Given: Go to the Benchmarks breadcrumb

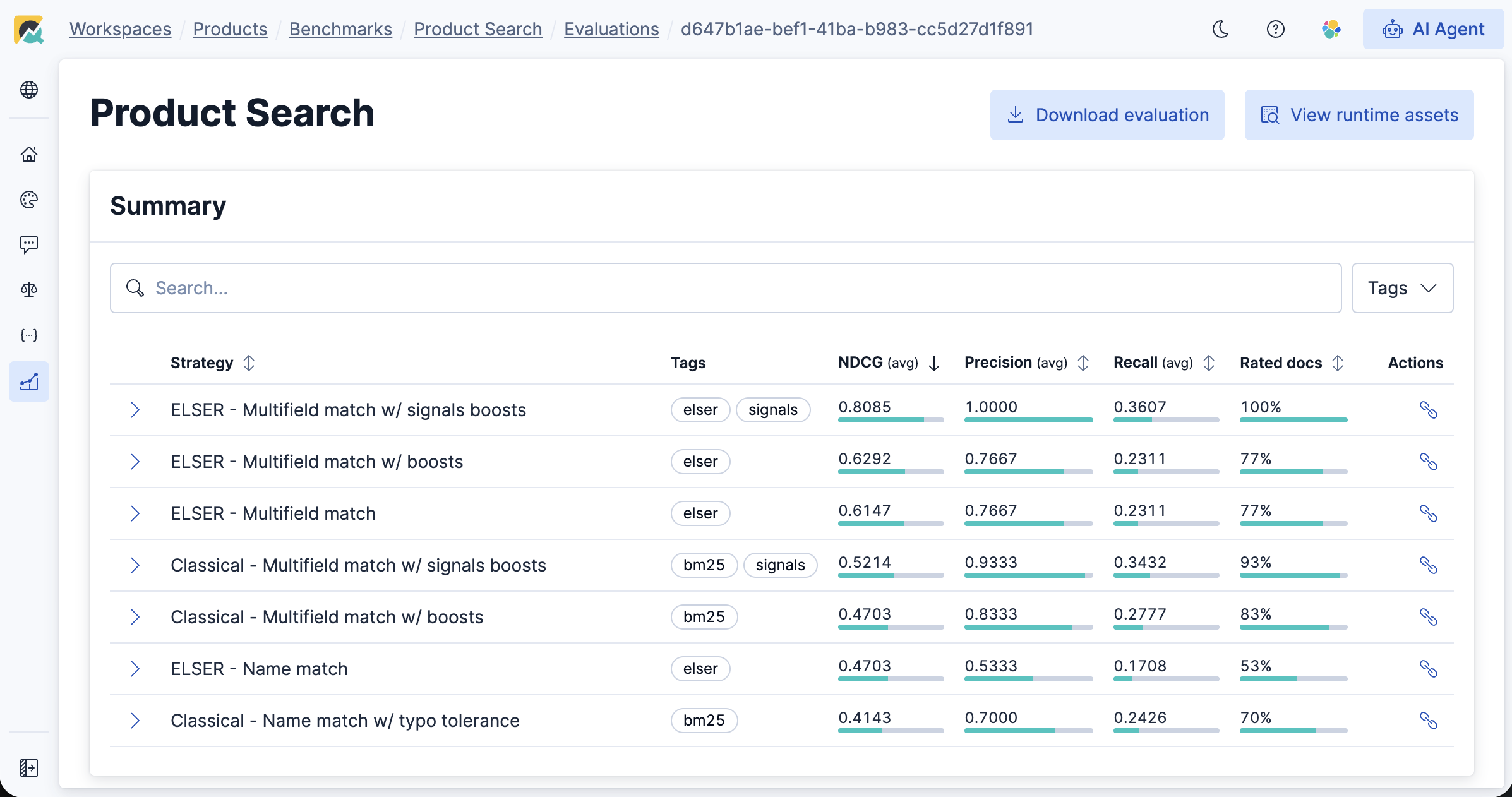Looking at the screenshot, I should 340,29.
